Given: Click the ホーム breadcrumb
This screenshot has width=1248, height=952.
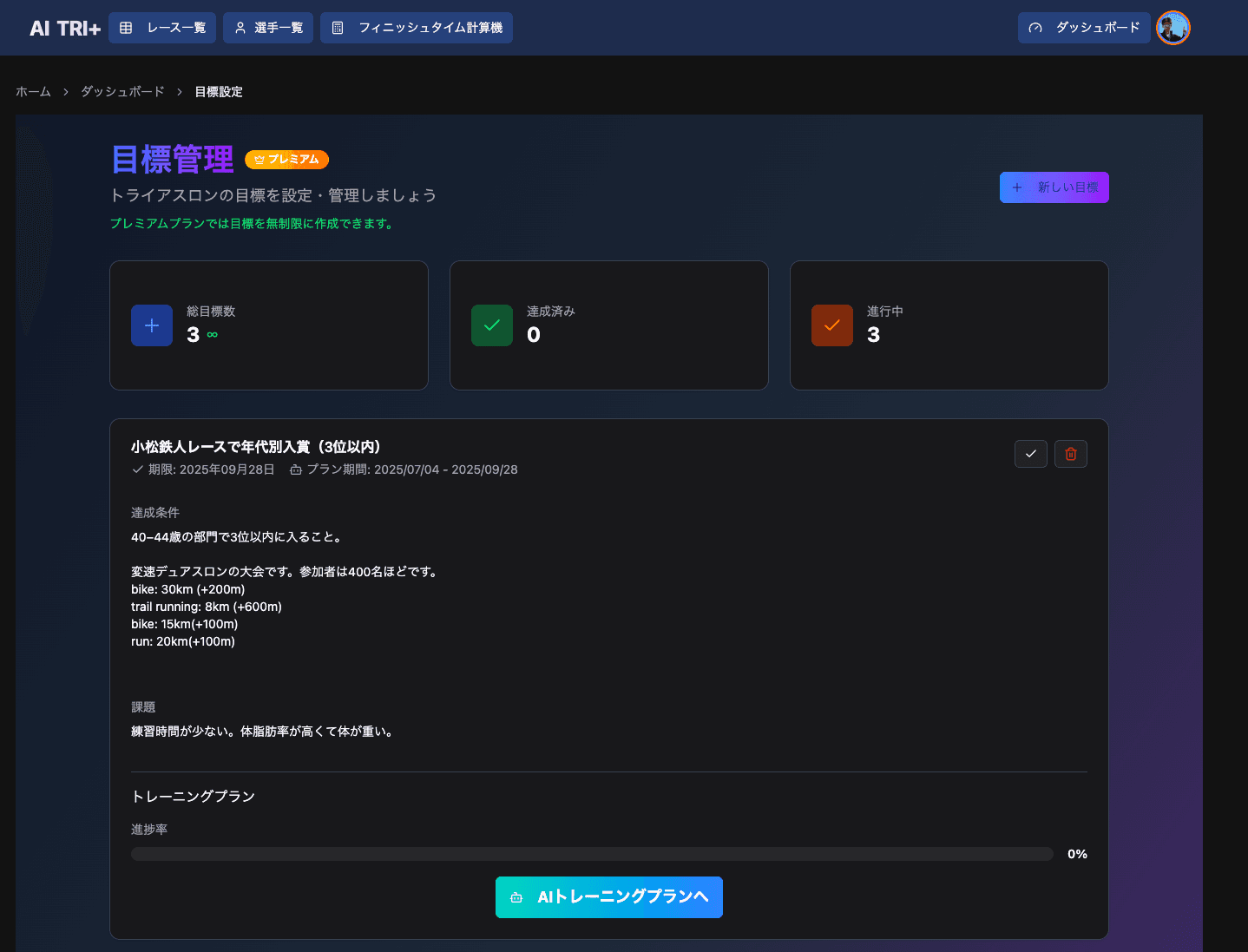Looking at the screenshot, I should coord(33,92).
